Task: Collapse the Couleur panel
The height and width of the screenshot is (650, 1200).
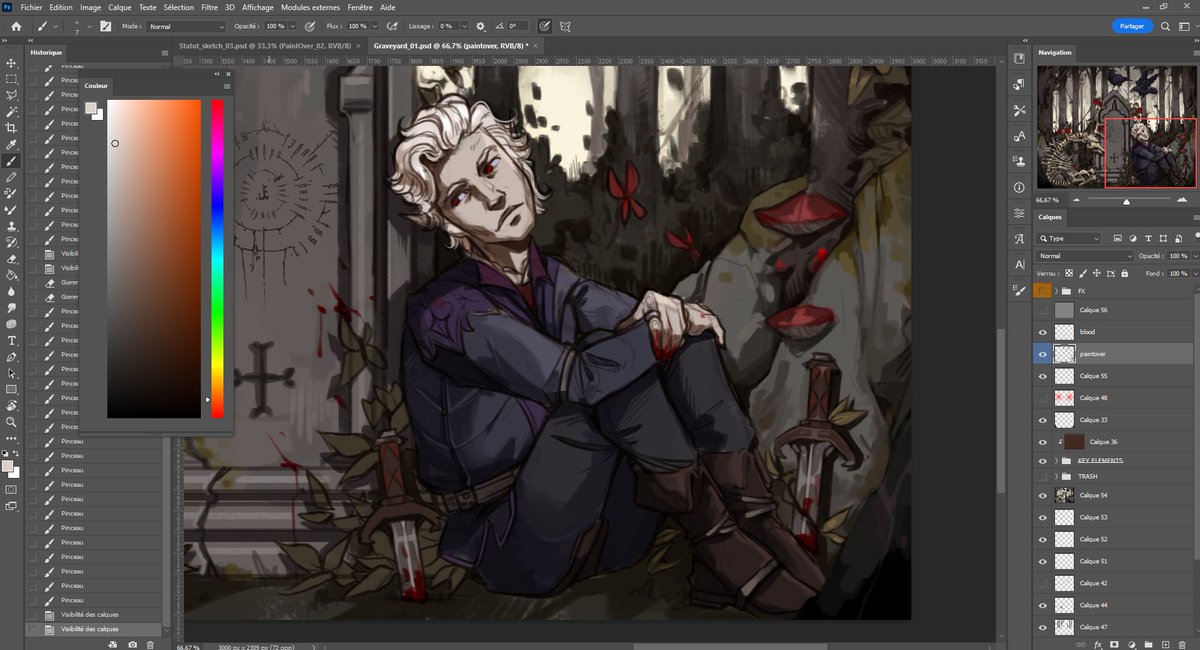Action: pos(217,74)
